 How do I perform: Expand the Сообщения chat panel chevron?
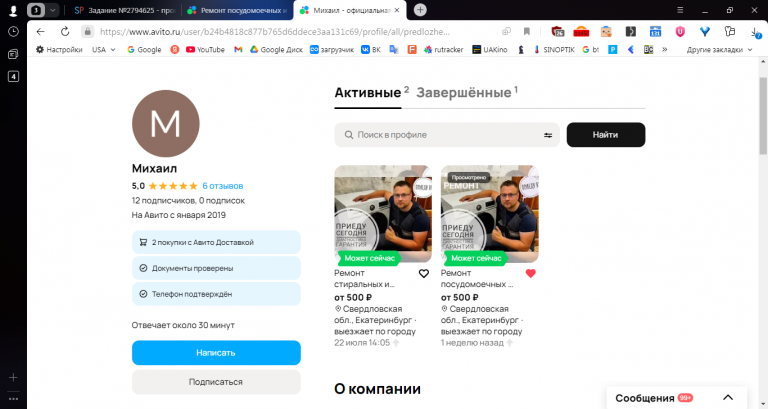point(728,398)
